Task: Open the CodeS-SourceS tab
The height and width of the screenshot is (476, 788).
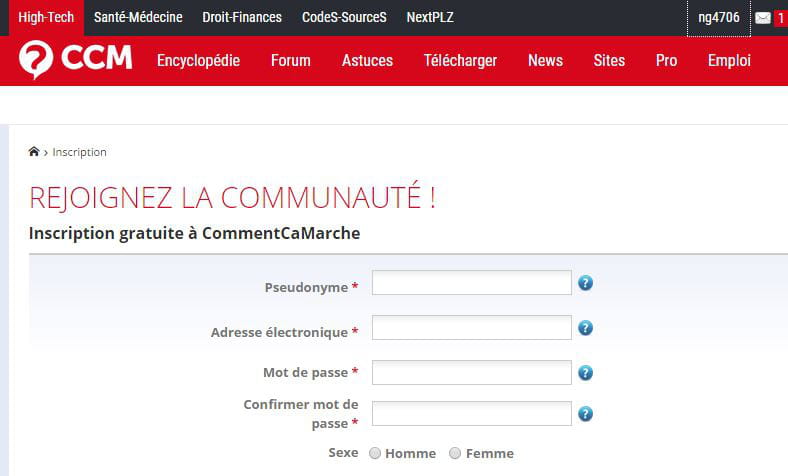Action: [x=344, y=18]
